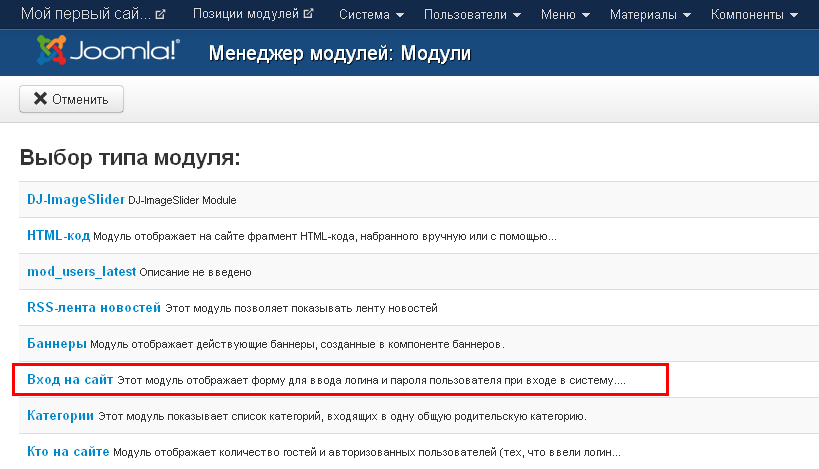Image resolution: width=819 pixels, height=469 pixels.
Task: Click 'Этот модуль позволяет показывать ленту новостей'
Action: click(301, 309)
